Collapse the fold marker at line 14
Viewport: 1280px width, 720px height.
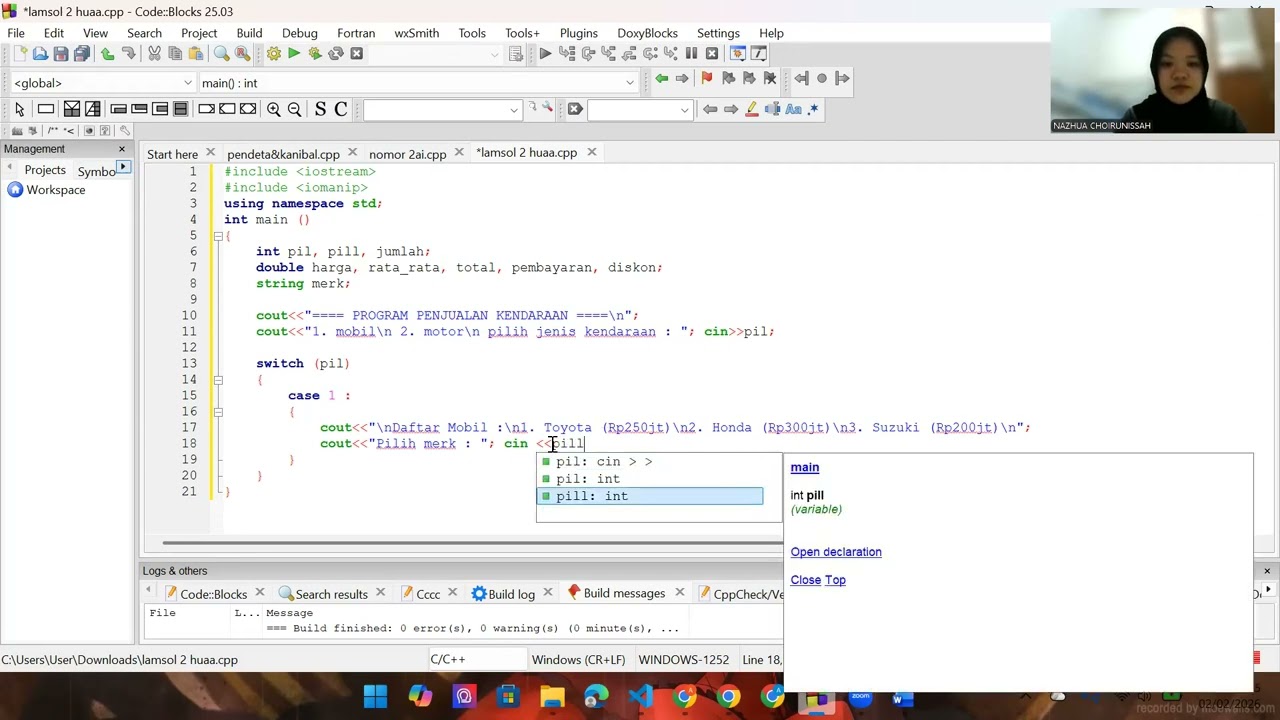(x=218, y=380)
